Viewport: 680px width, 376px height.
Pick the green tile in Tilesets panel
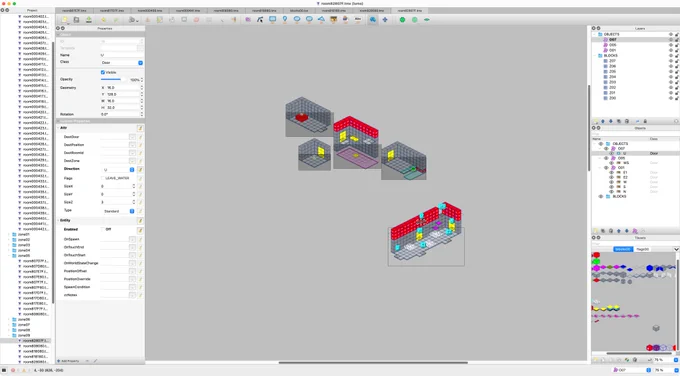click(596, 262)
